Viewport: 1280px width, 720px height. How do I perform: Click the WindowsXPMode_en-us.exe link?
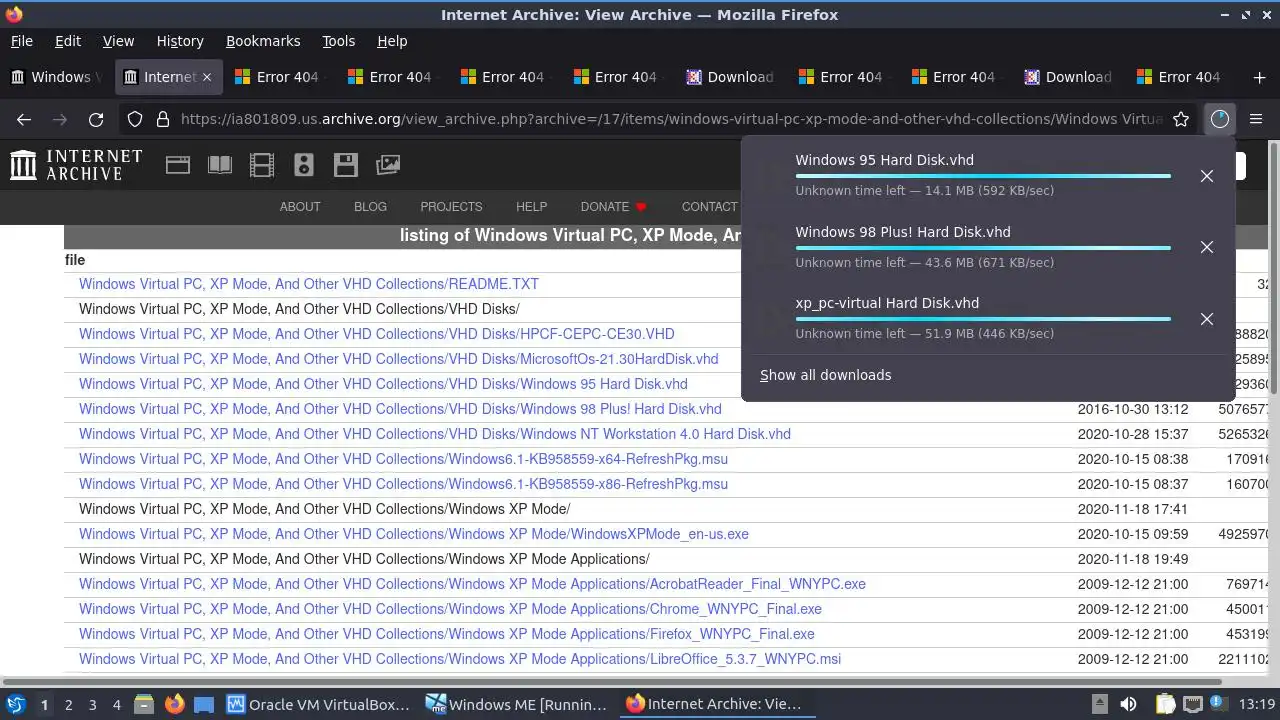click(414, 534)
